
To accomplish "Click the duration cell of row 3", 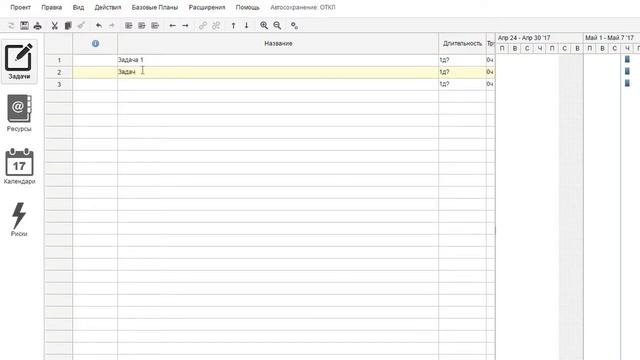I will tap(462, 84).
